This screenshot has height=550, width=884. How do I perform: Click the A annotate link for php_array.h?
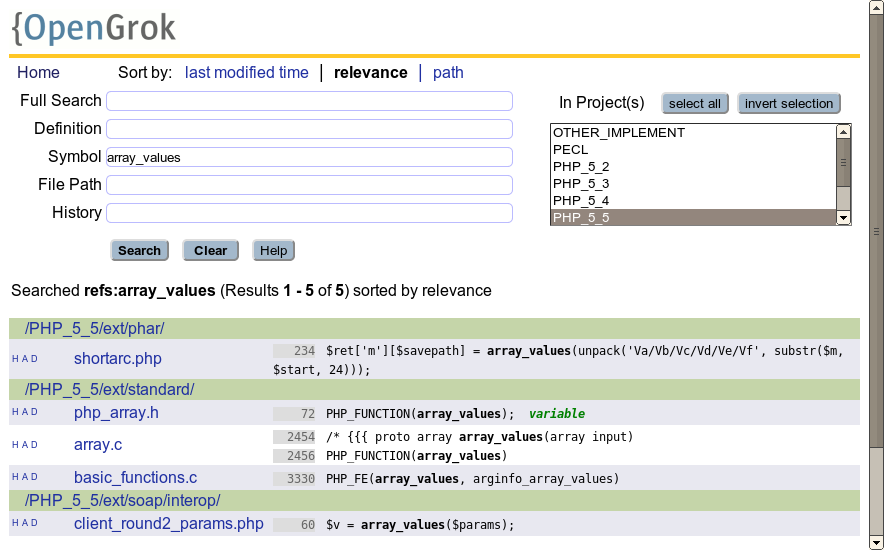[25, 412]
